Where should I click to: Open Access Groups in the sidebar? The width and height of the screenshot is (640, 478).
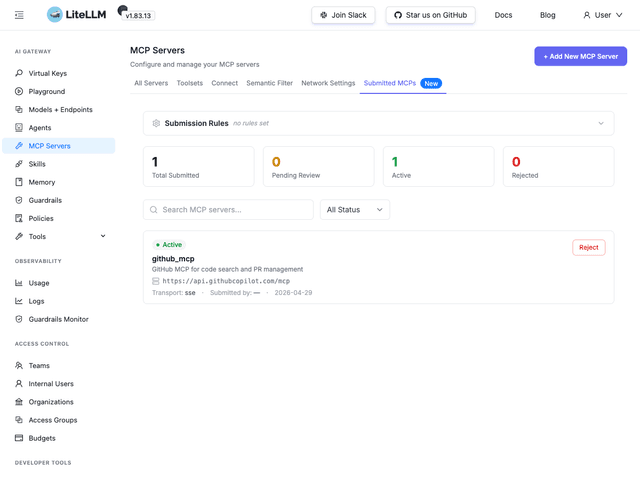tap(59, 420)
